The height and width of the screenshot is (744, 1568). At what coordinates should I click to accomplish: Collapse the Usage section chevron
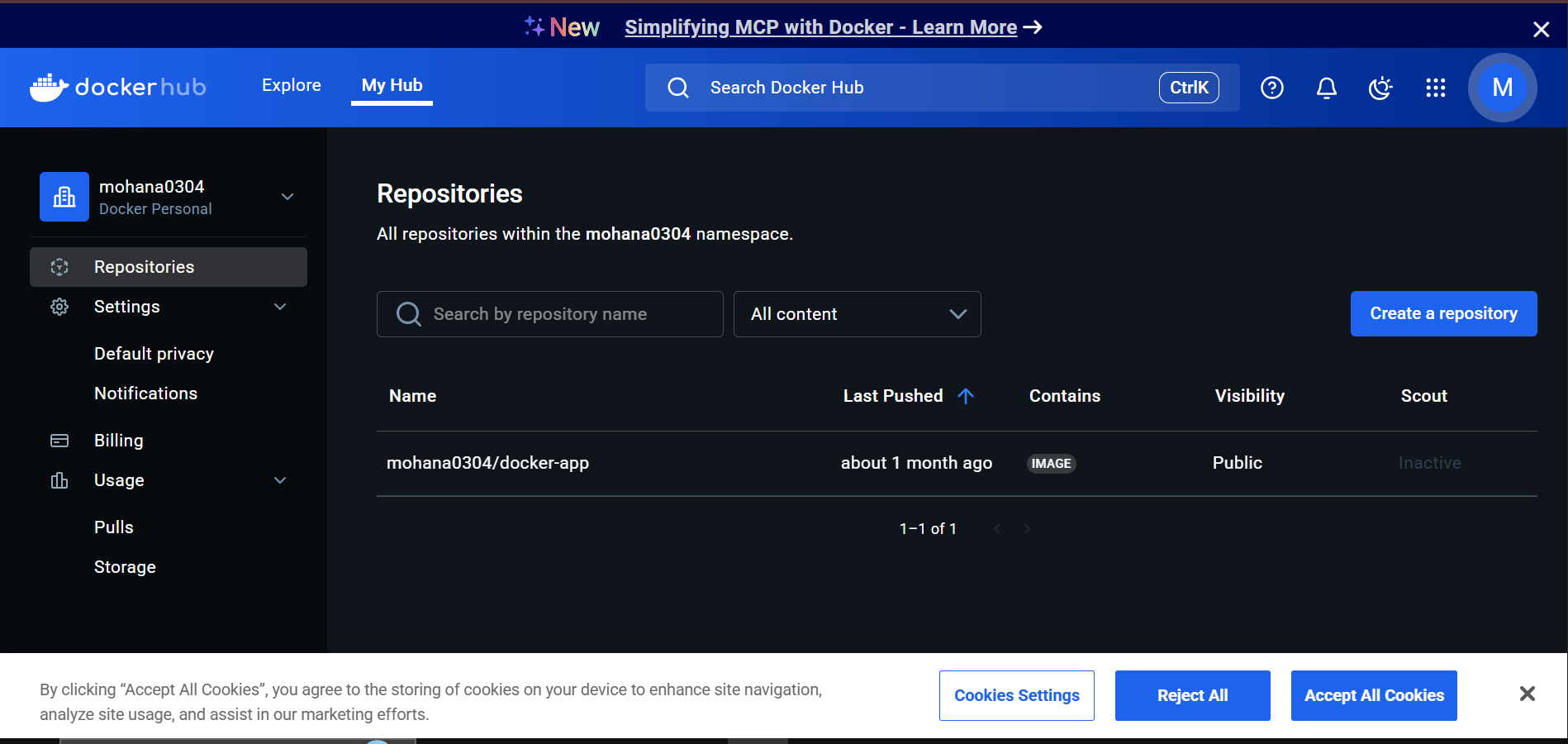click(280, 480)
